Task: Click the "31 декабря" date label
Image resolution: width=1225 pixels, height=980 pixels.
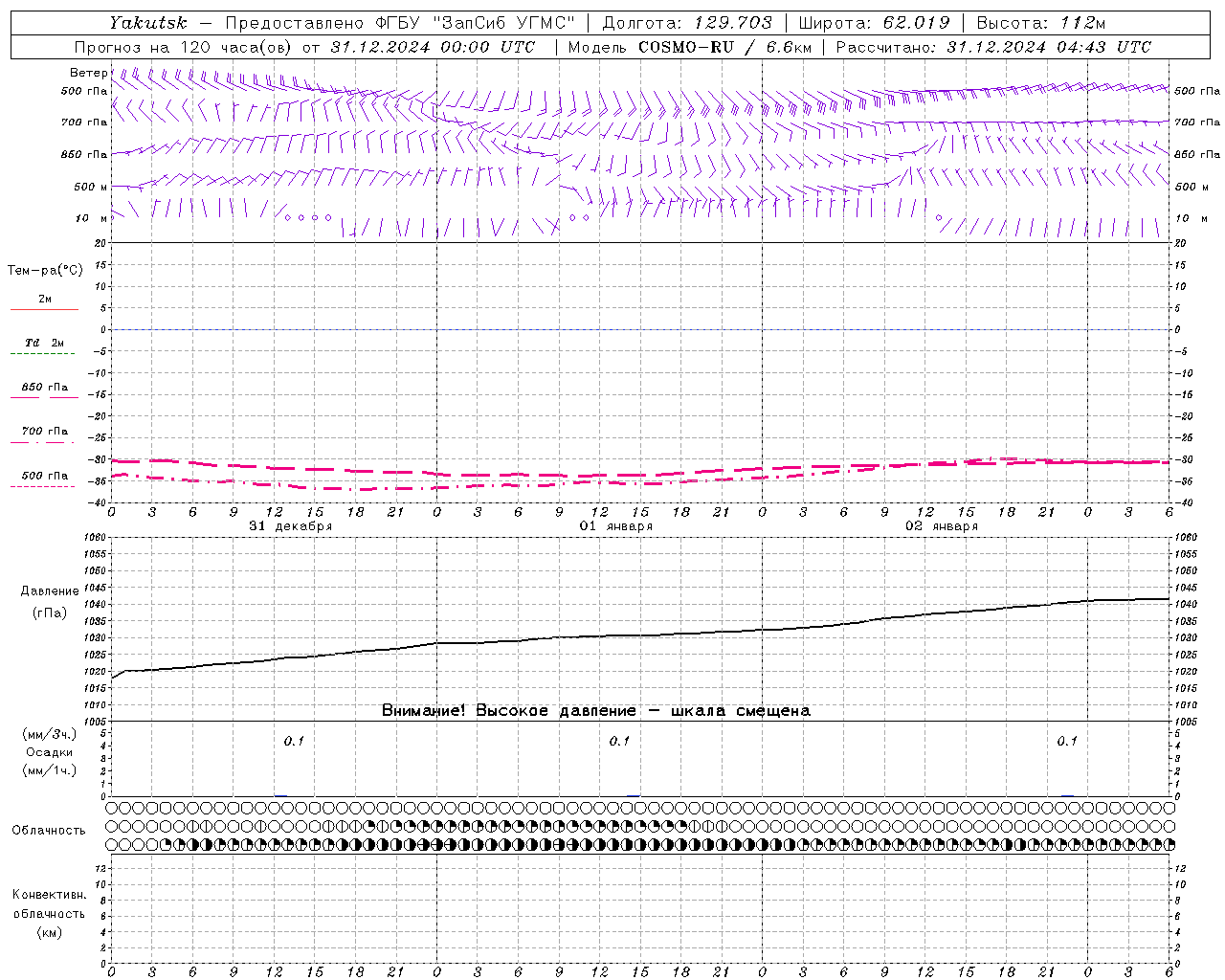Action: tap(291, 525)
